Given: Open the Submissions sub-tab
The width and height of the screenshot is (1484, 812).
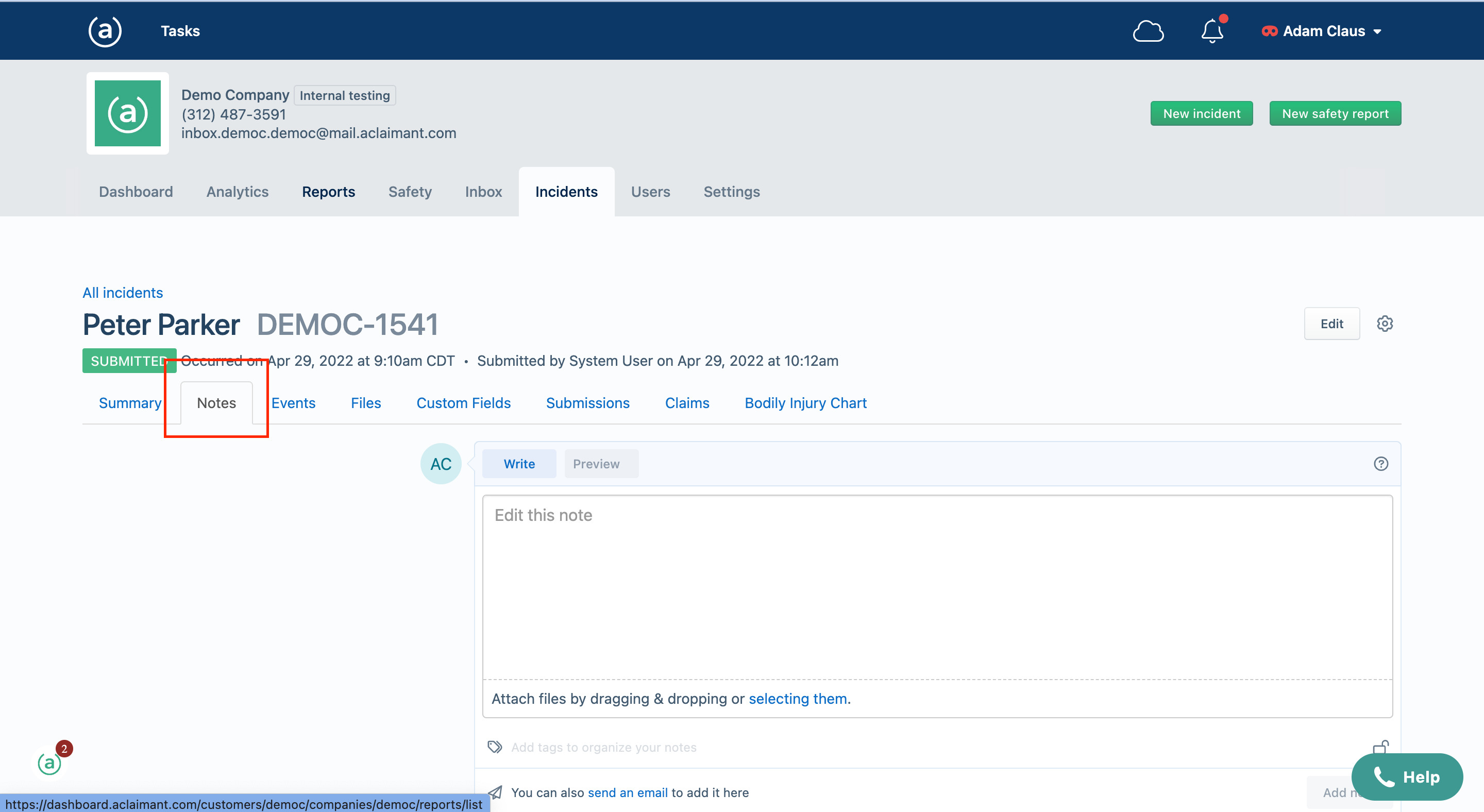Looking at the screenshot, I should pyautogui.click(x=587, y=403).
